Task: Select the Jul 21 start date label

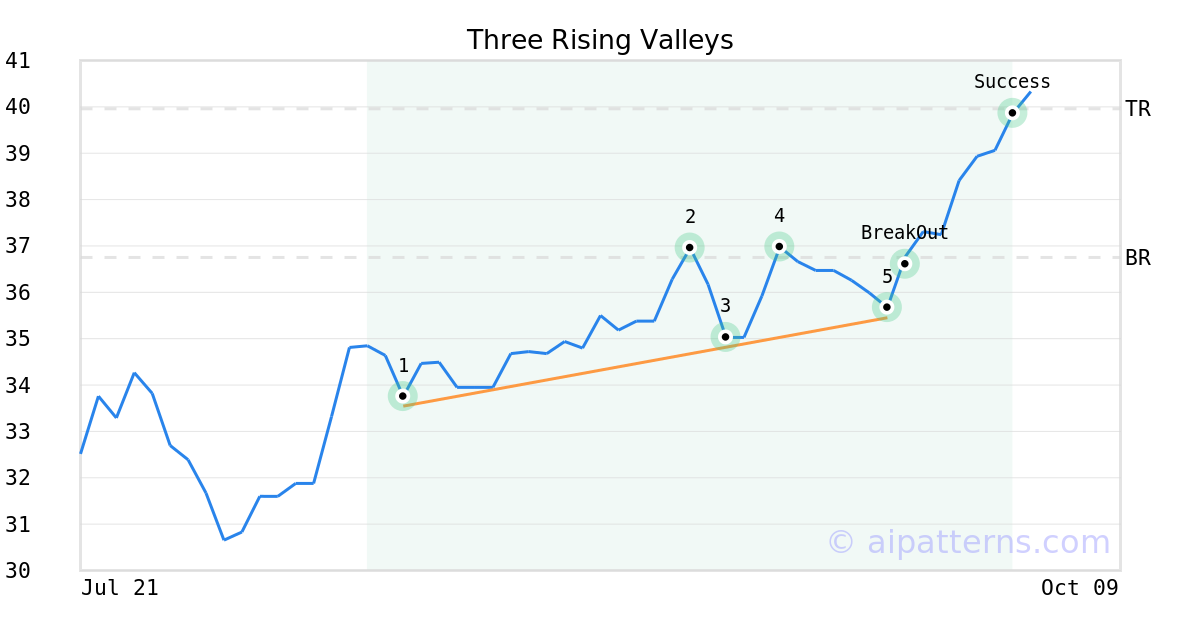Action: pos(120,588)
